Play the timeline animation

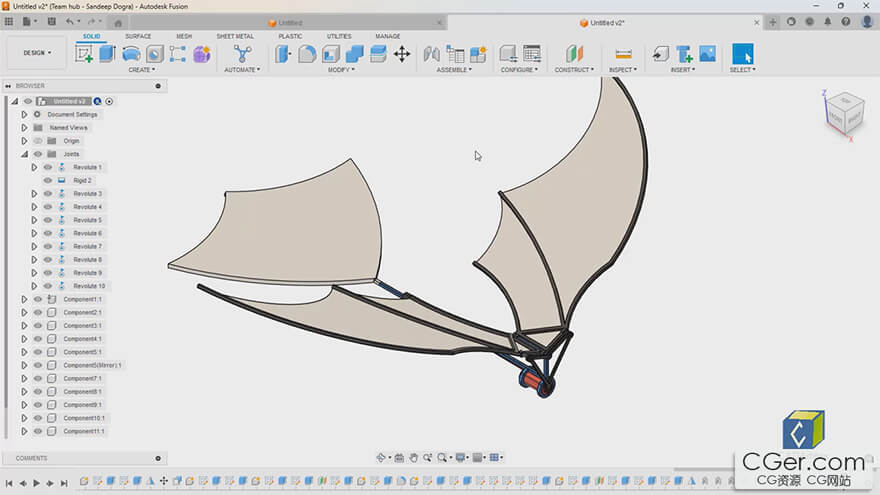pos(36,483)
